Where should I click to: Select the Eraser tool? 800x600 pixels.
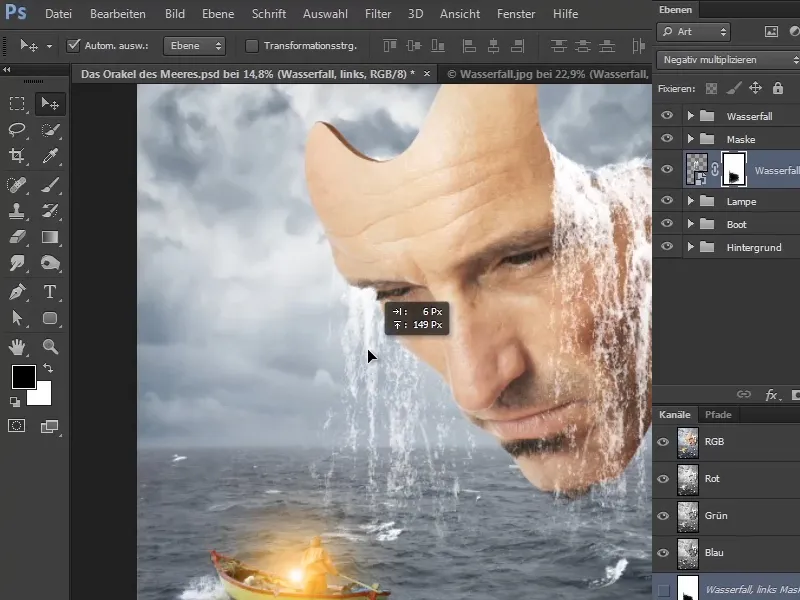17,237
